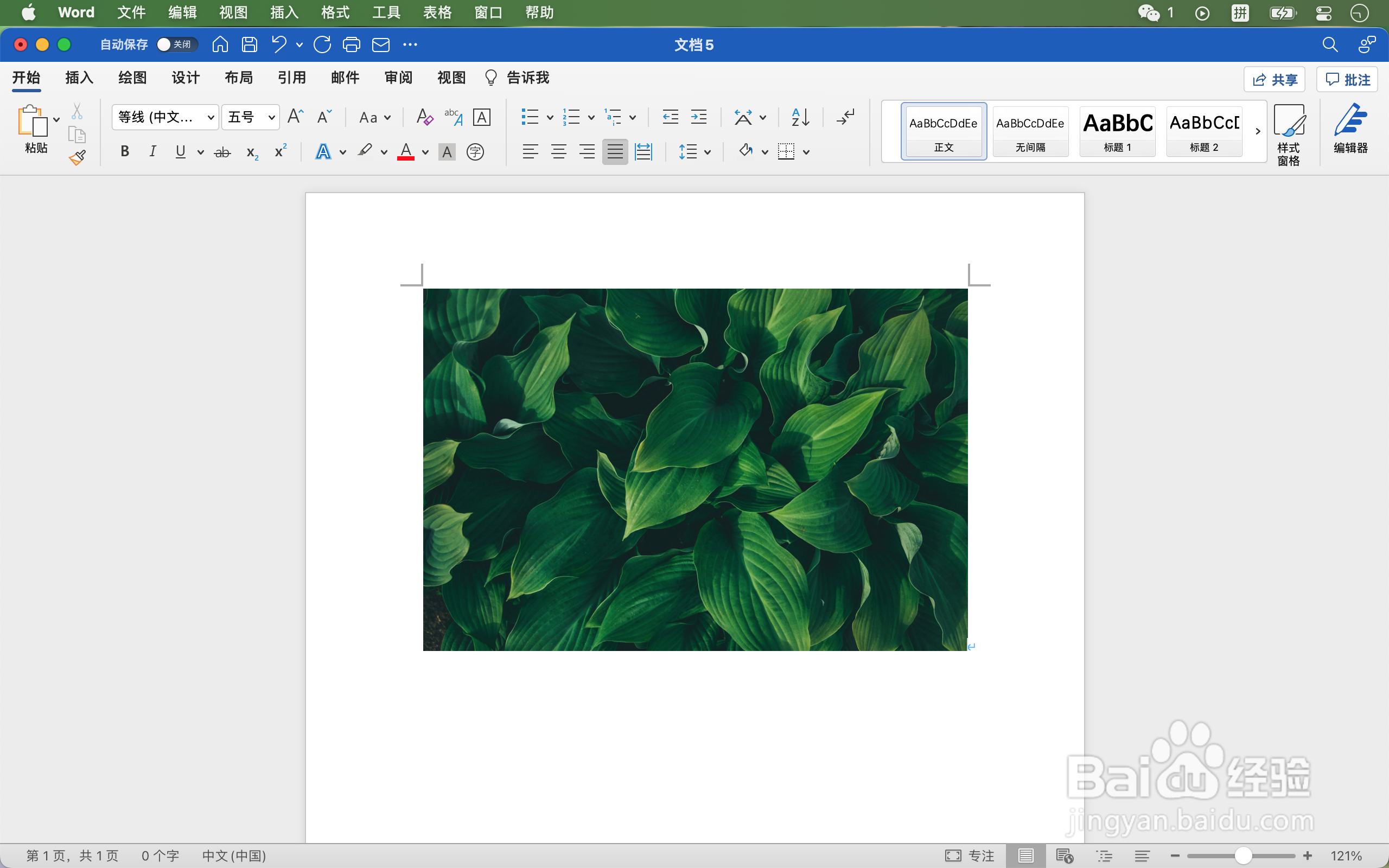Apply subscript formatting

pos(252,152)
